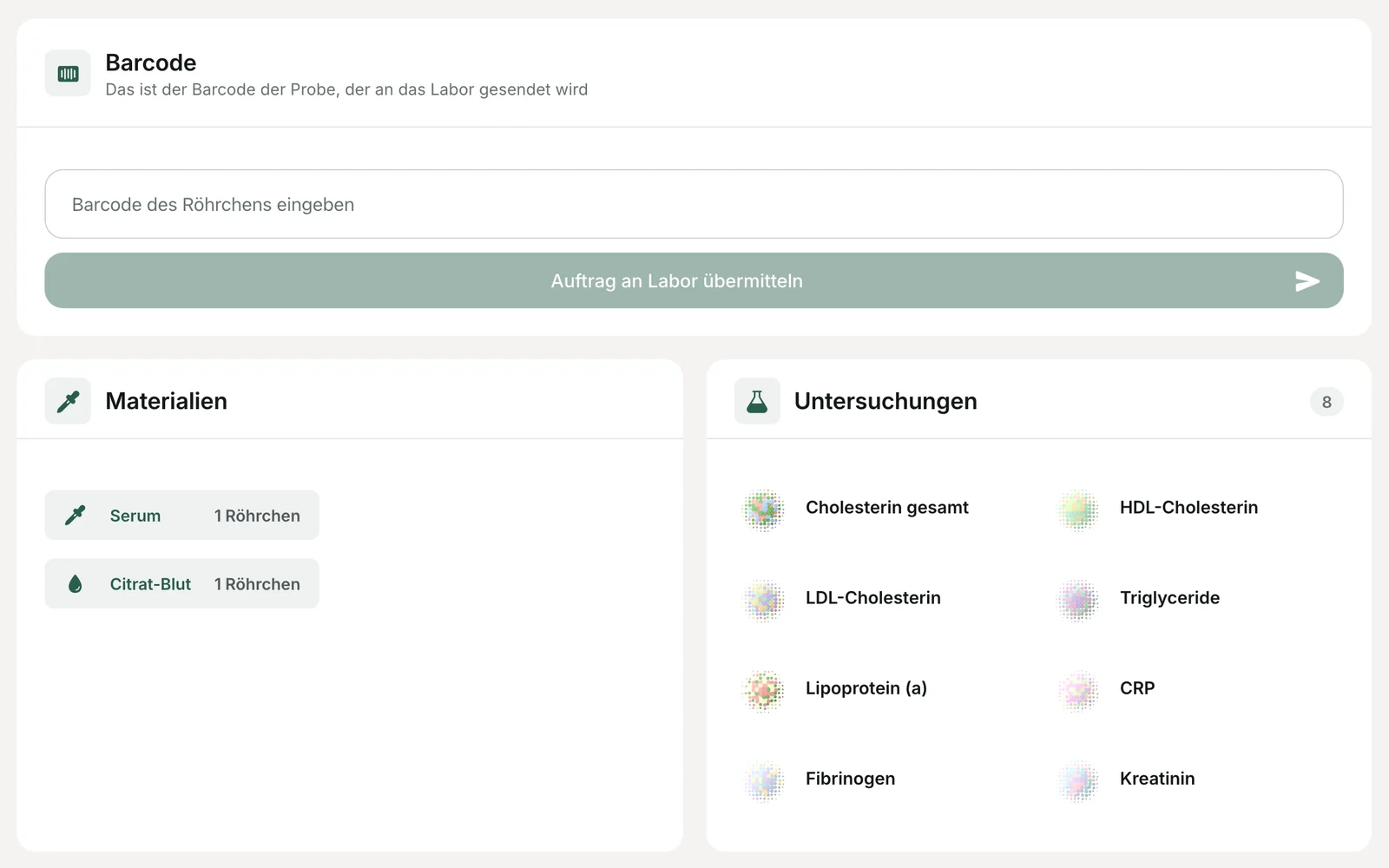This screenshot has width=1389, height=868.
Task: Click the Fibrinogen test name
Action: [x=850, y=779]
